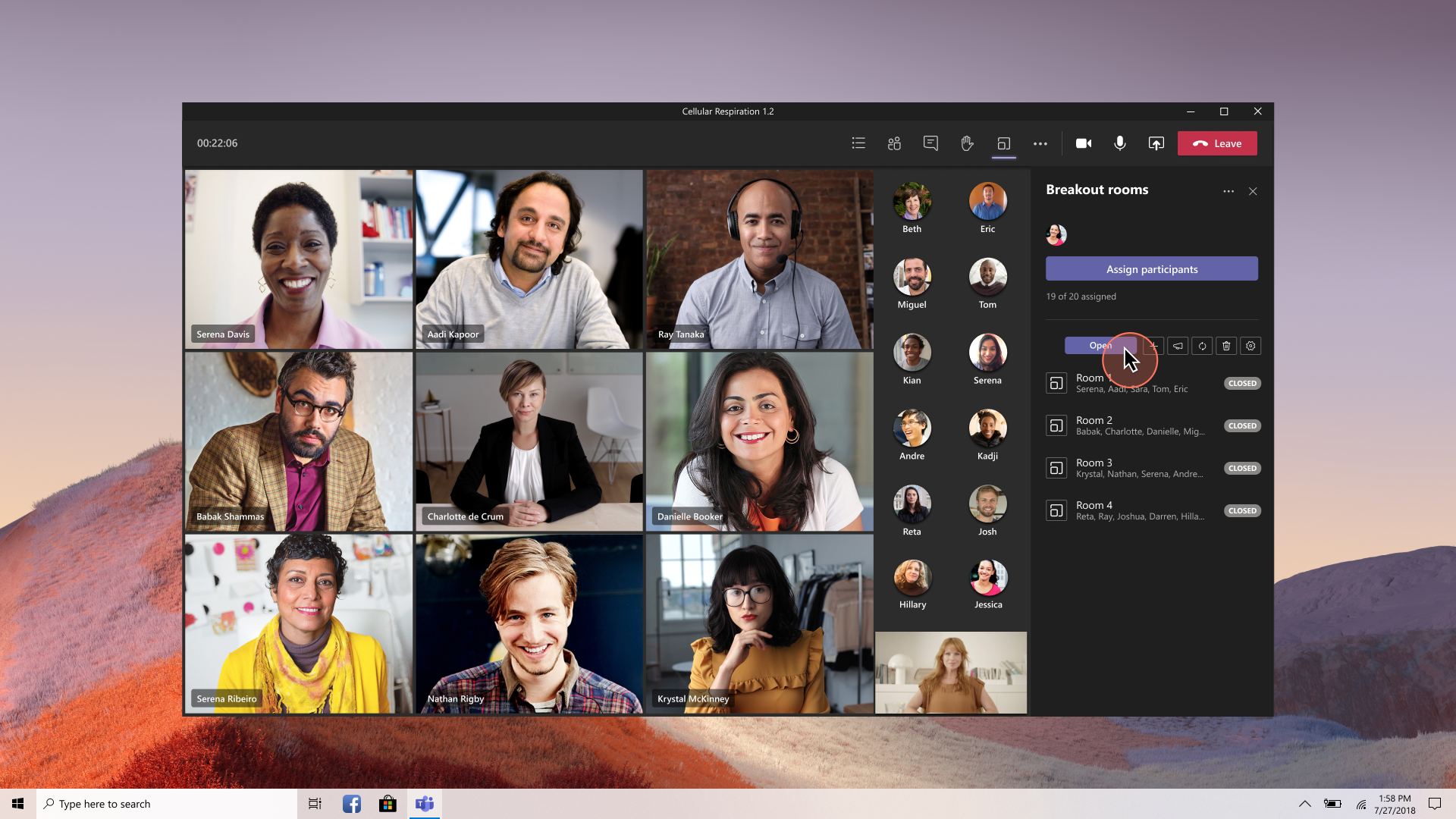Open the participants list icon
The image size is (1456, 819).
pyautogui.click(x=895, y=143)
